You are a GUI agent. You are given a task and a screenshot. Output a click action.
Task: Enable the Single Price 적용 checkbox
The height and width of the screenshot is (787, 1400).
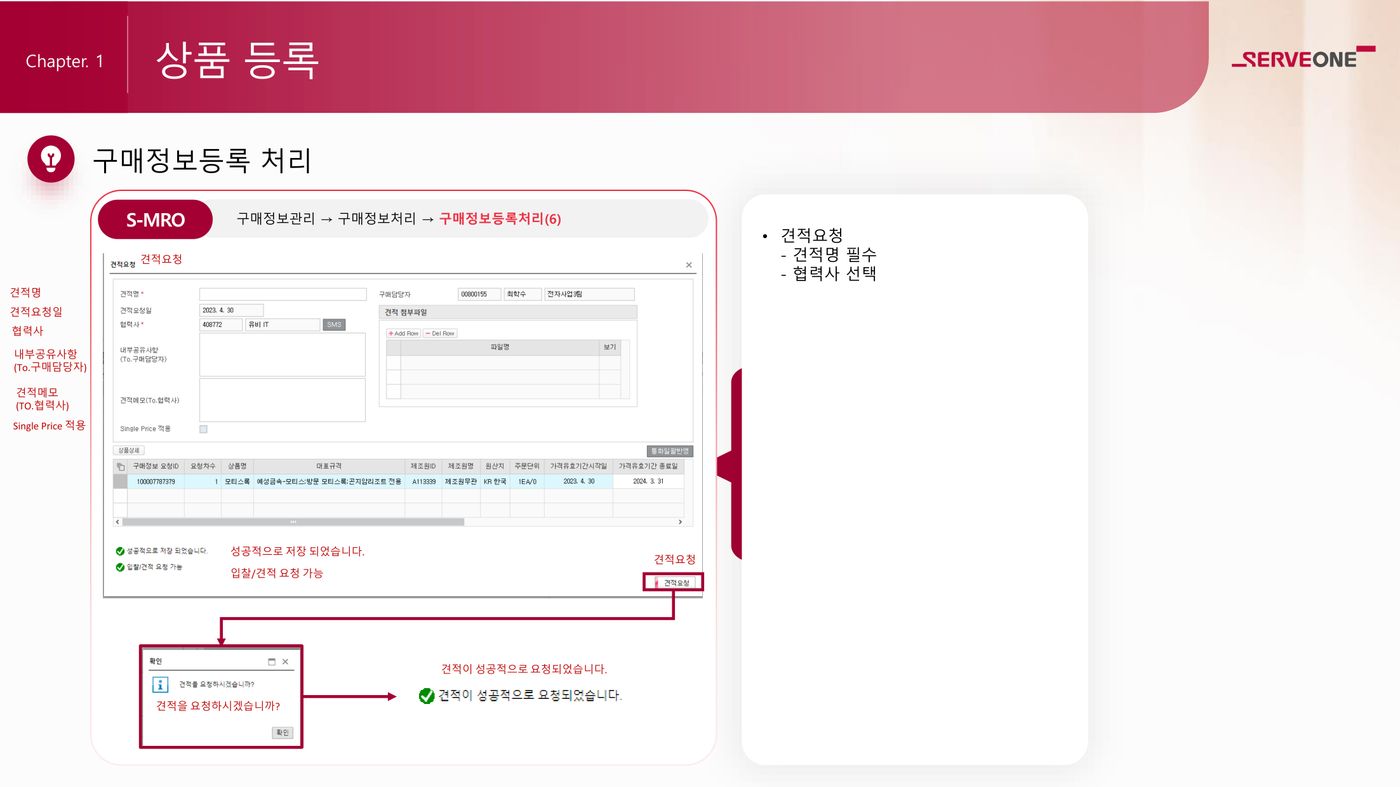point(204,429)
